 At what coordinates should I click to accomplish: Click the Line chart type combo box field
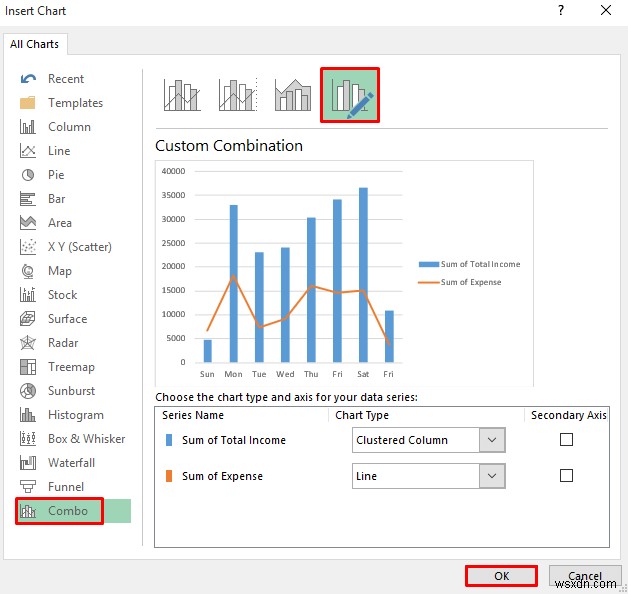tap(429, 476)
